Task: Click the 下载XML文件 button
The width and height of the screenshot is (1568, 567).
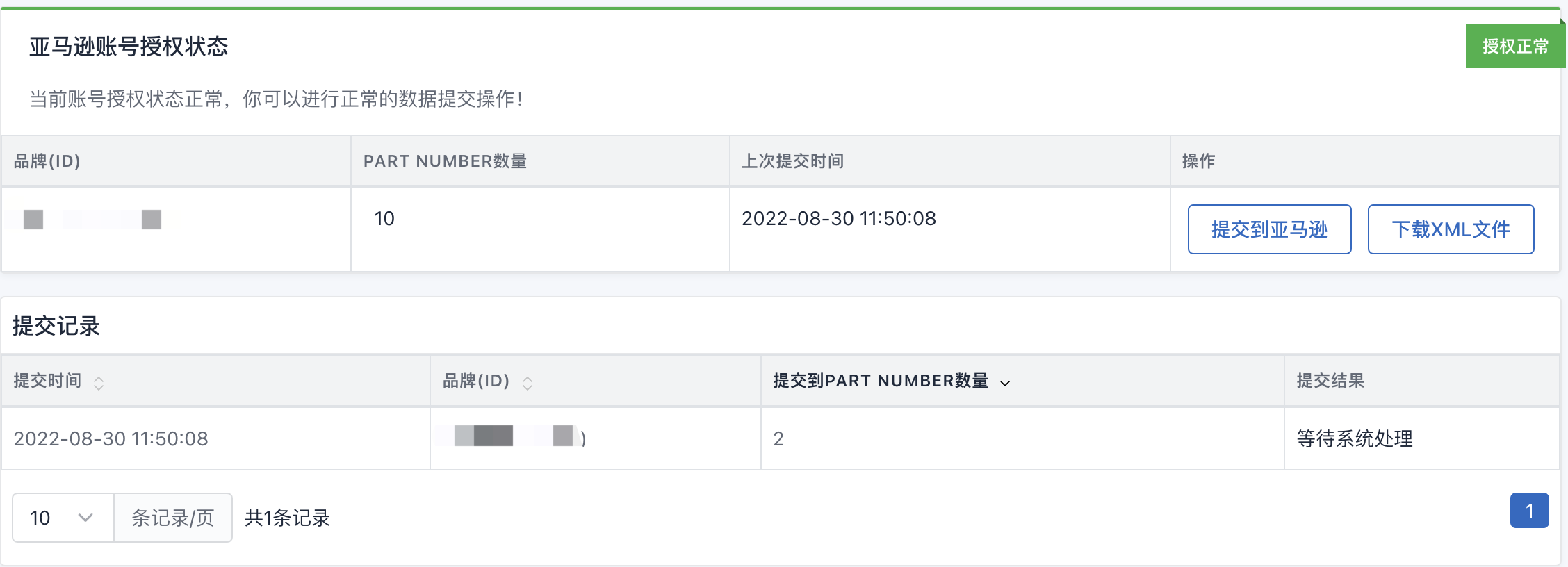Action: pyautogui.click(x=1451, y=229)
